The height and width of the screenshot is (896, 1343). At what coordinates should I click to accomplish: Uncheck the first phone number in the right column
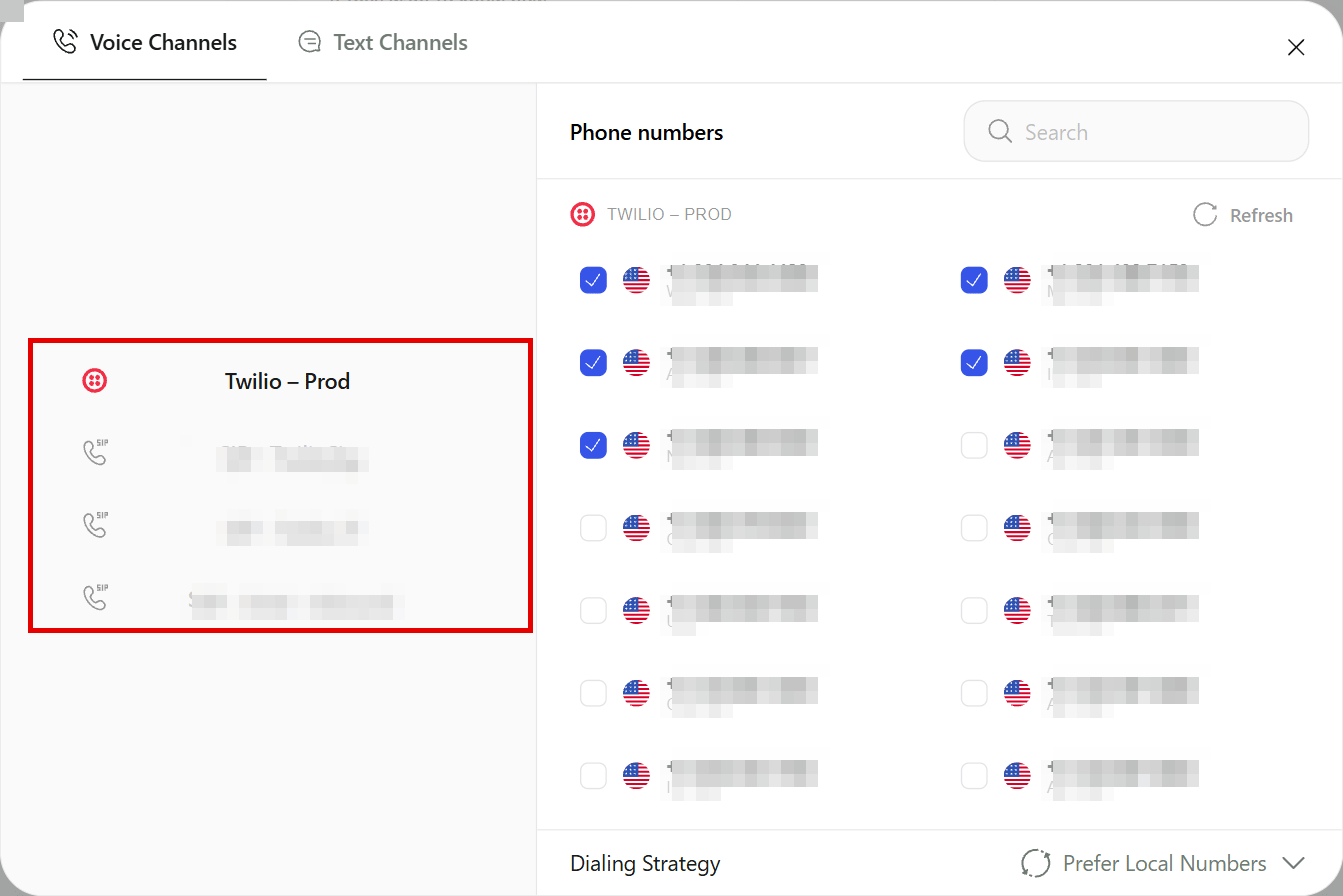[974, 280]
